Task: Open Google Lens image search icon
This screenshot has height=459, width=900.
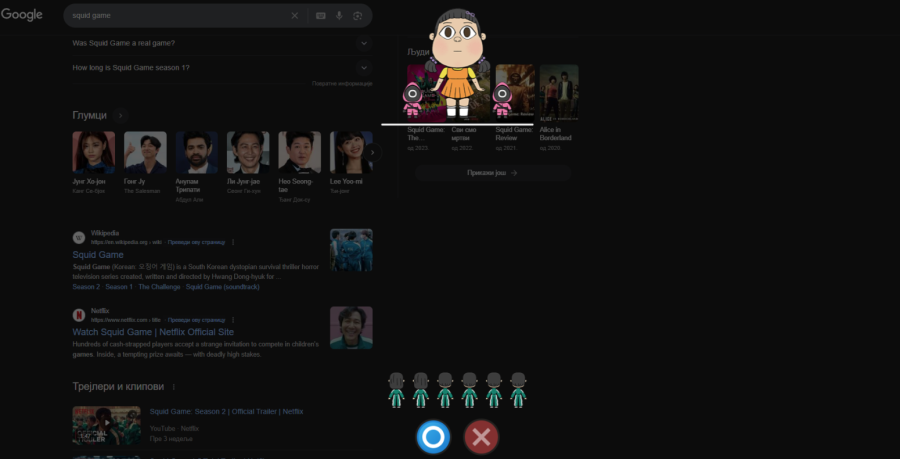Action: (357, 16)
